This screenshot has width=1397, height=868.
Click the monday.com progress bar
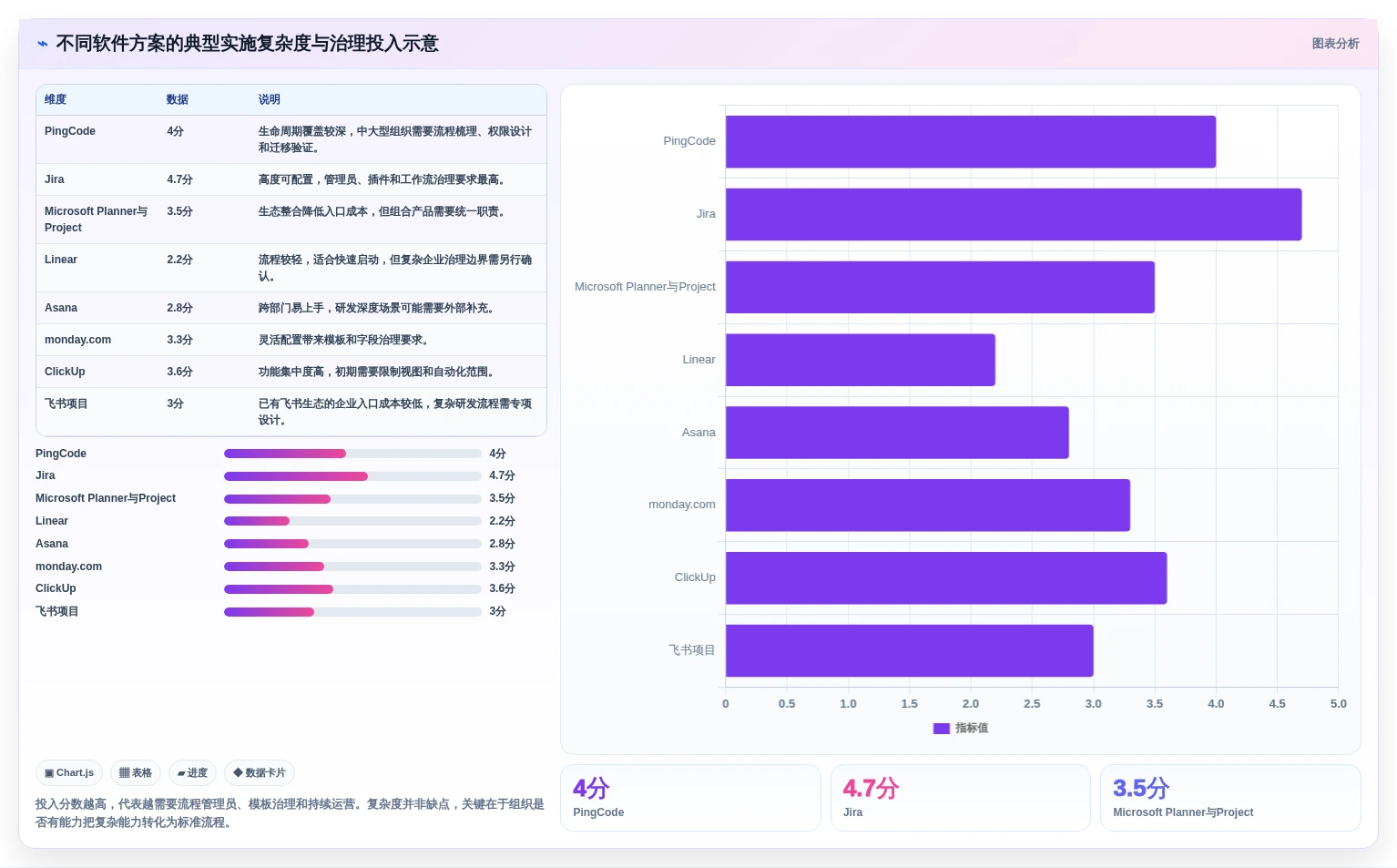352,567
